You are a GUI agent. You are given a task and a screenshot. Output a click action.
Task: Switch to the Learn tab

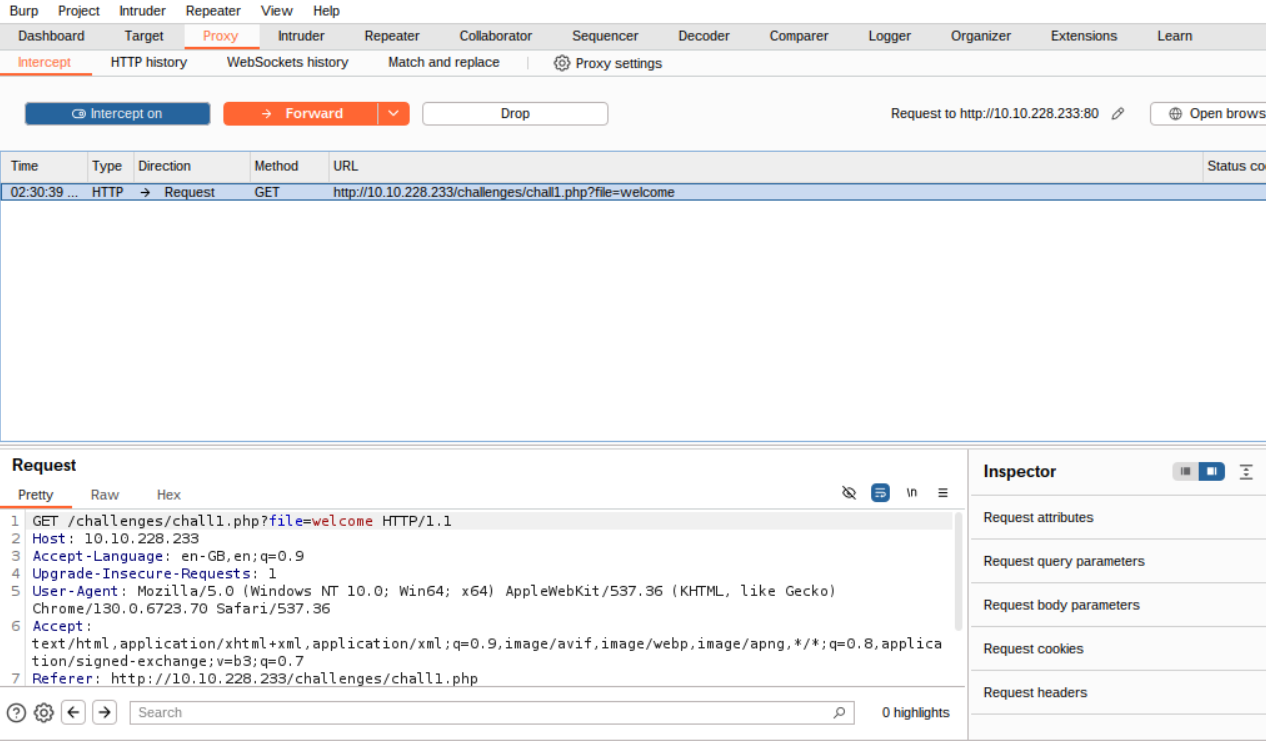click(x=1175, y=36)
